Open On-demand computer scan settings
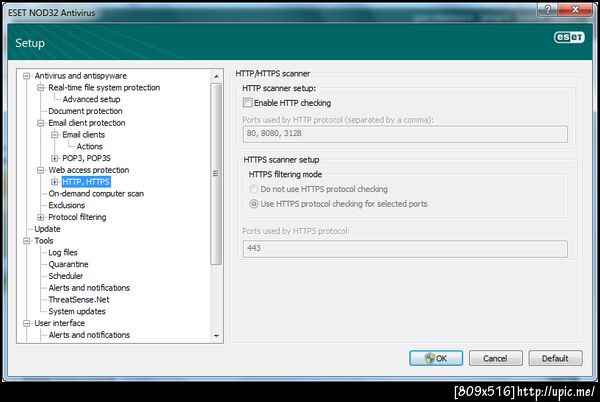This screenshot has width=600, height=402. tap(96, 194)
